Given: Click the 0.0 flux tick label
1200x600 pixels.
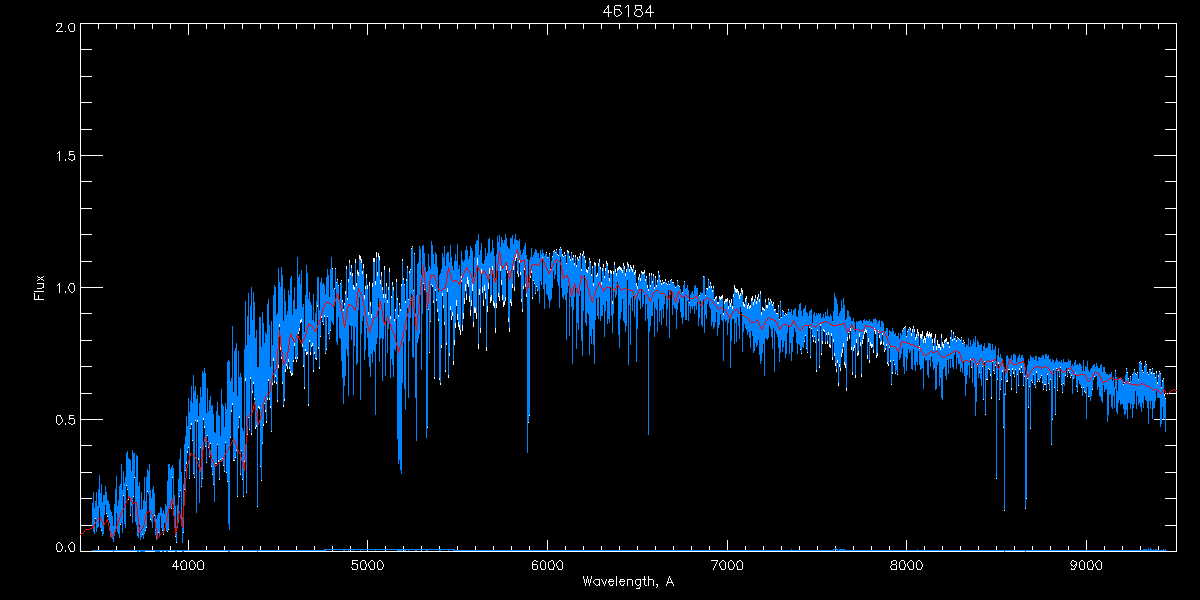Looking at the screenshot, I should 65,548.
